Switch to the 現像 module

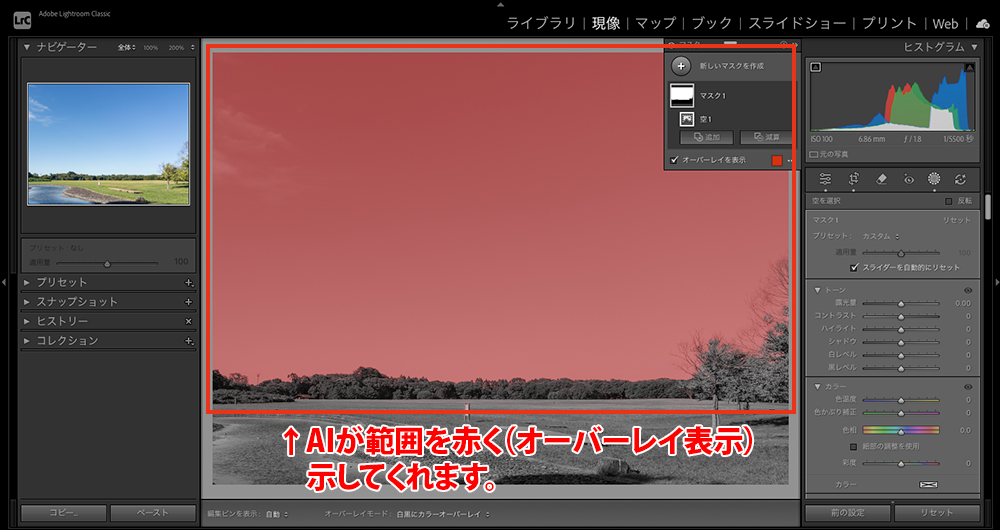pyautogui.click(x=606, y=24)
